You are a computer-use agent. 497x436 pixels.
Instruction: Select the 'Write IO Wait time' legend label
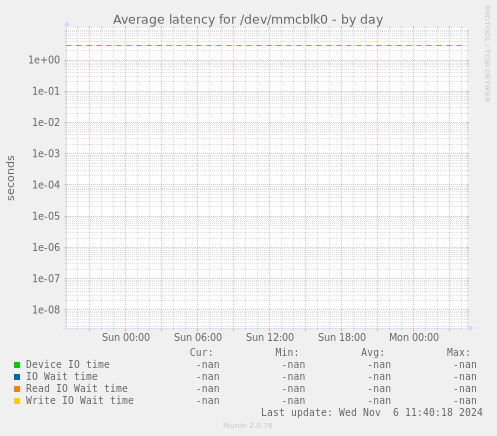point(80,400)
